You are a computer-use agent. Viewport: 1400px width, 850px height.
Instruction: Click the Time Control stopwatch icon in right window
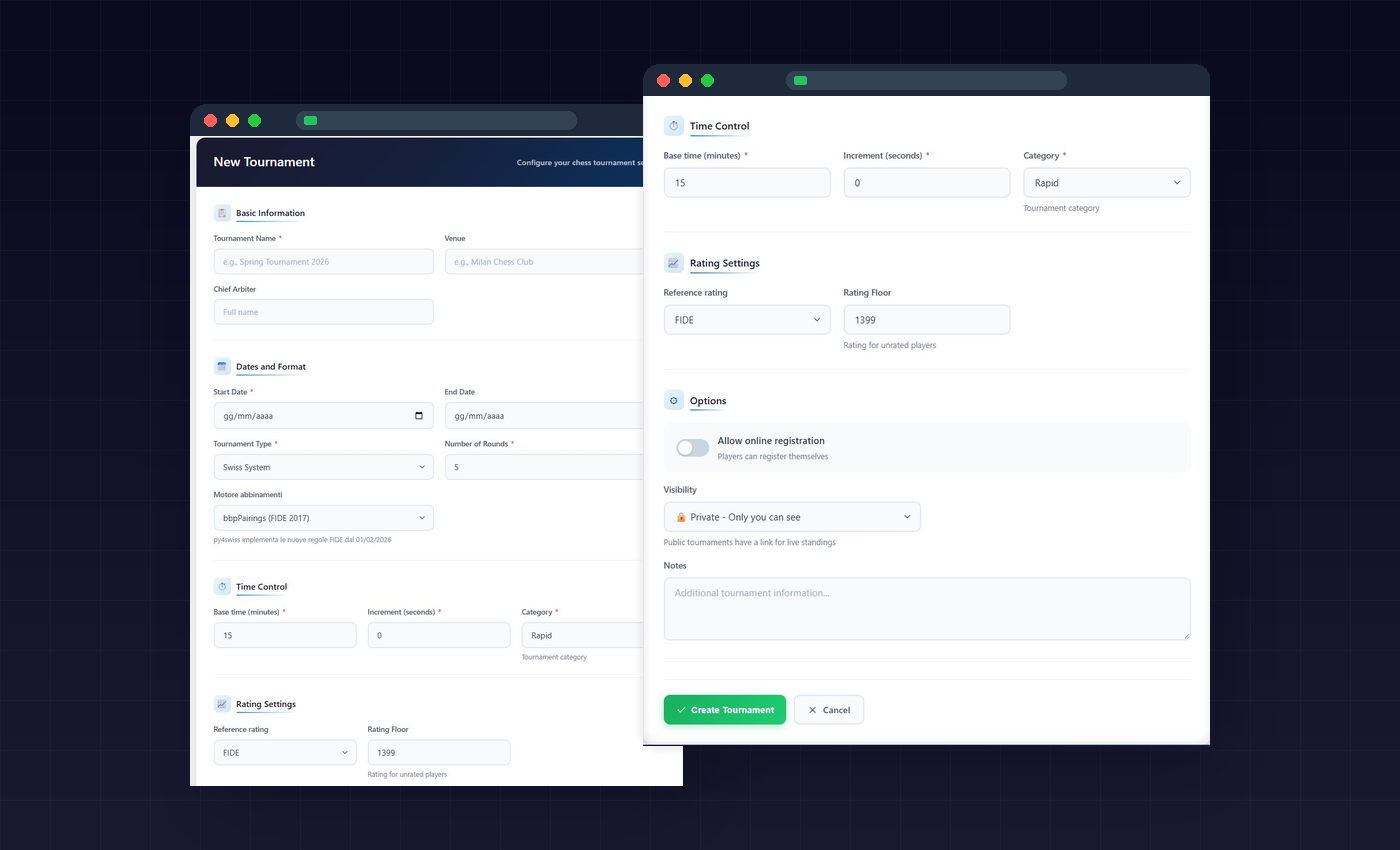click(x=674, y=126)
